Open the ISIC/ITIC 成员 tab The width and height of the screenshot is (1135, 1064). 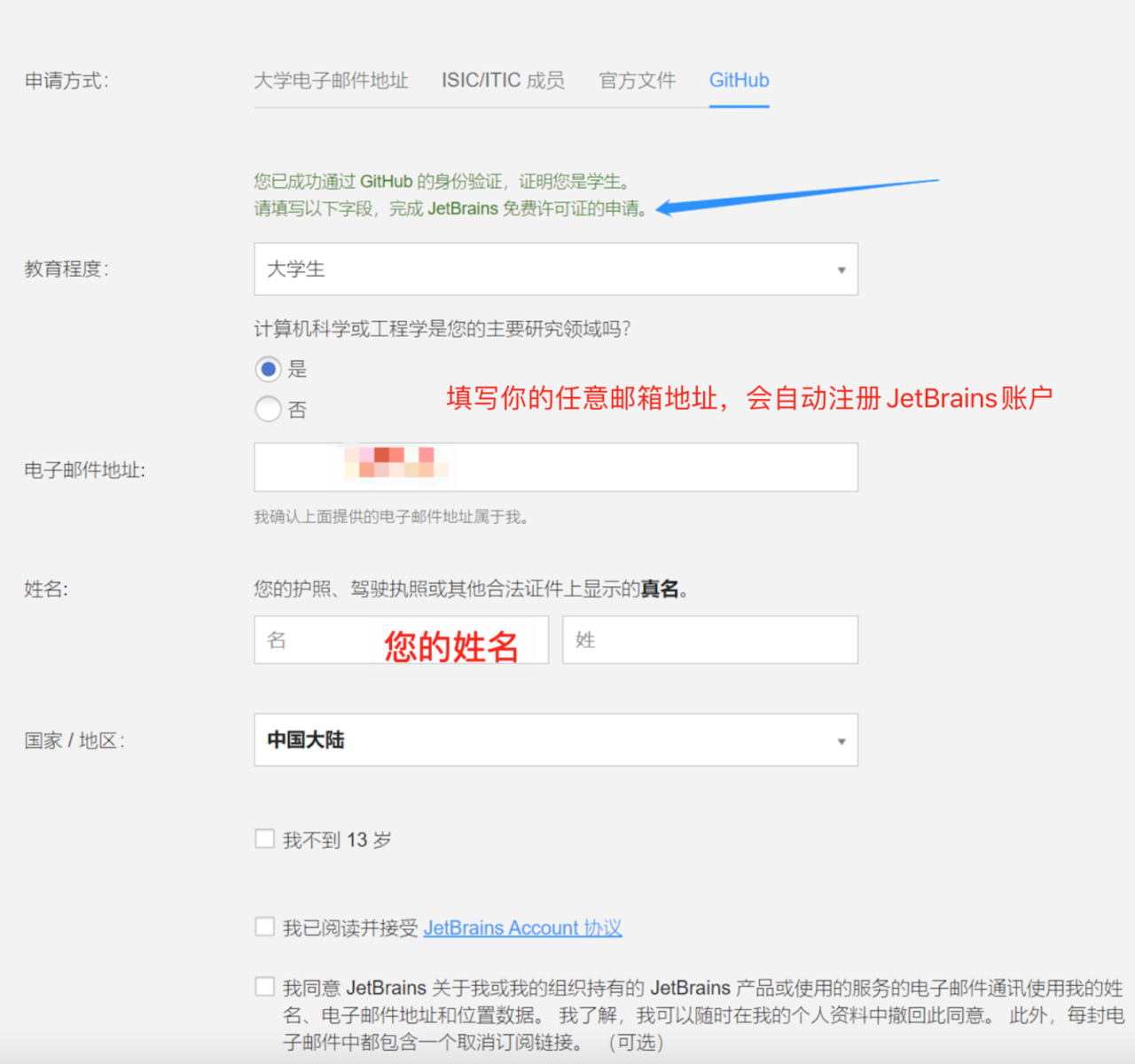pyautogui.click(x=503, y=81)
